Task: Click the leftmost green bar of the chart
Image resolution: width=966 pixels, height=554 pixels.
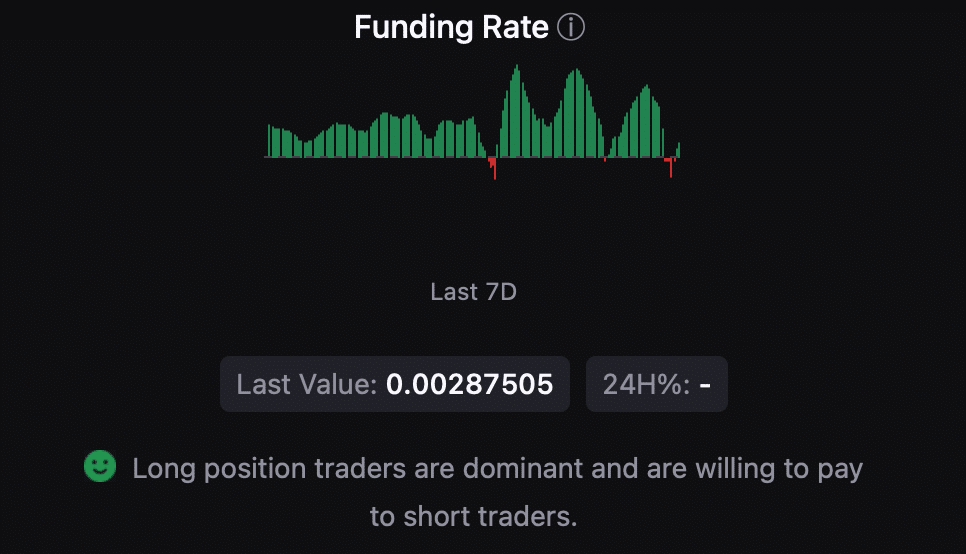Action: (268, 141)
